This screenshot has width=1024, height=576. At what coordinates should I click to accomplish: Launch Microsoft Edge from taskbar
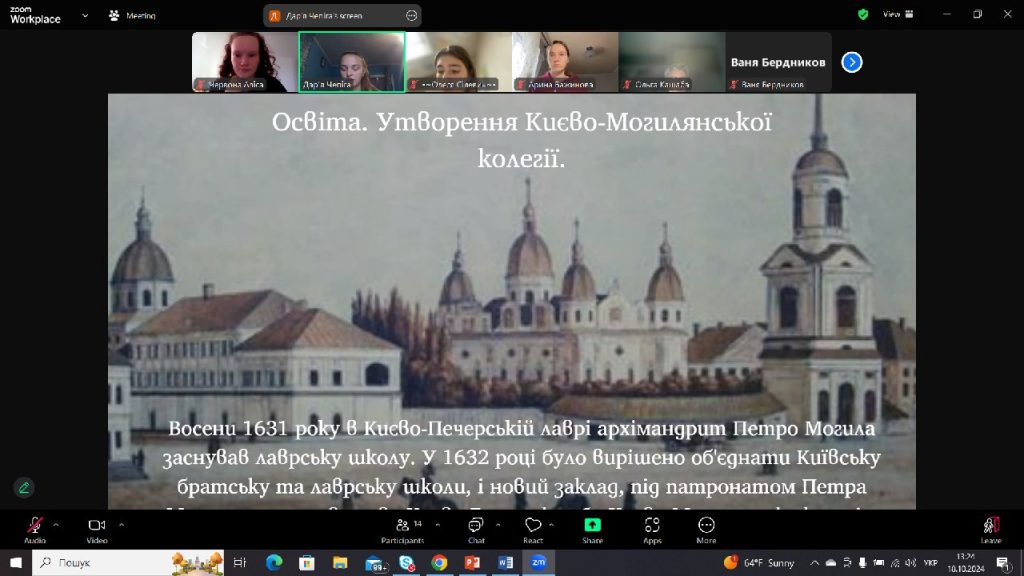tap(274, 562)
